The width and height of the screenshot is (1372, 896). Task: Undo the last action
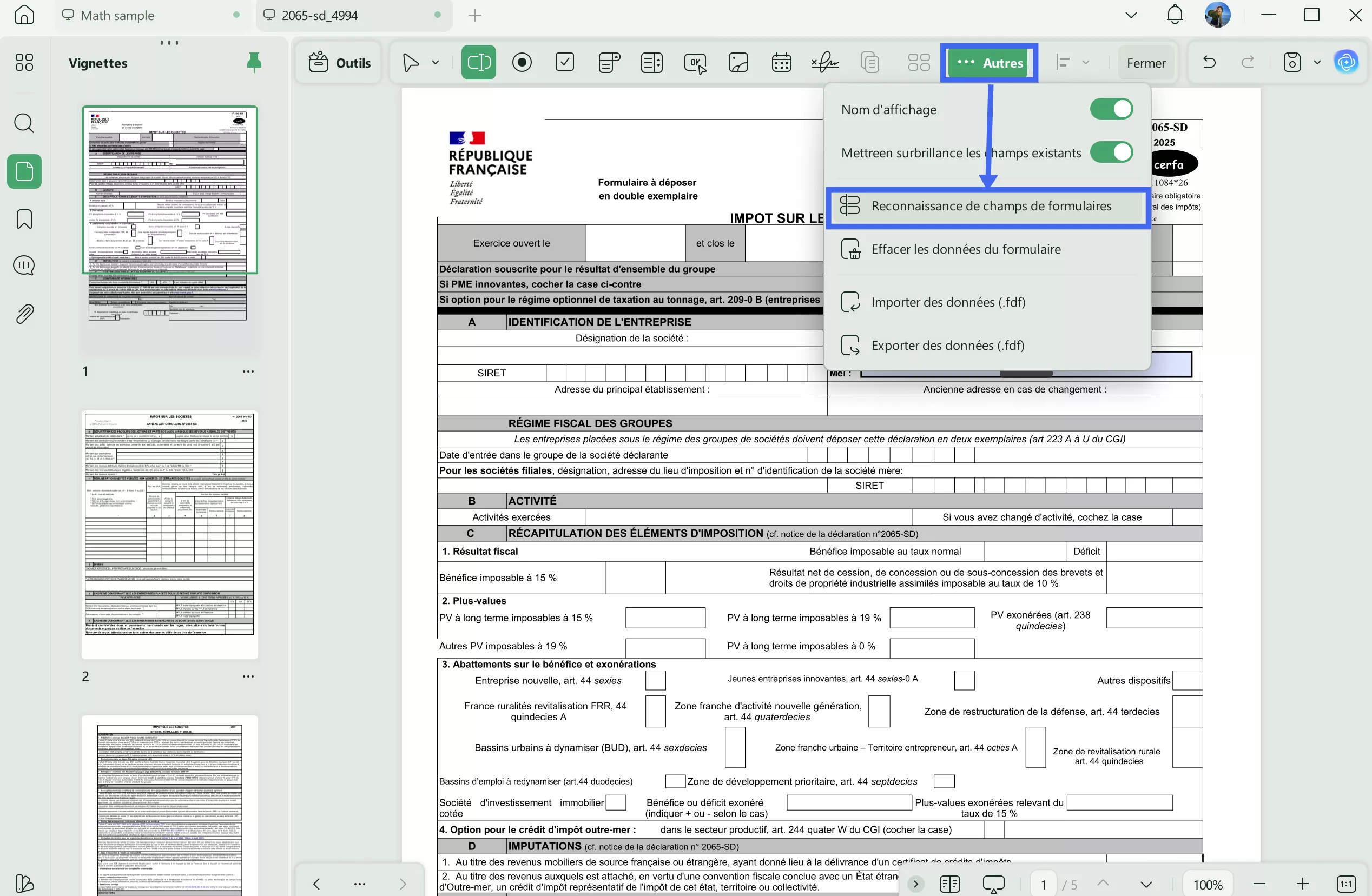(1209, 62)
